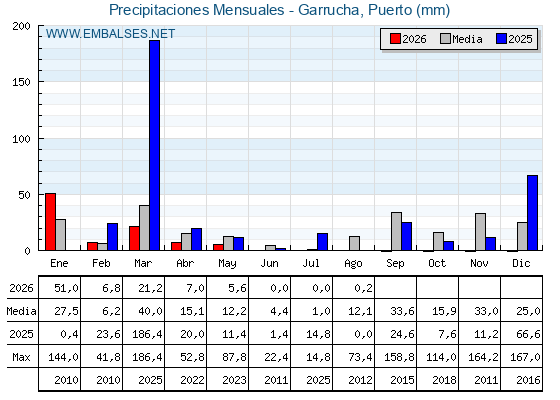Click the red 2026 legend swatch
This screenshot has height=400, width=560.
395,39
